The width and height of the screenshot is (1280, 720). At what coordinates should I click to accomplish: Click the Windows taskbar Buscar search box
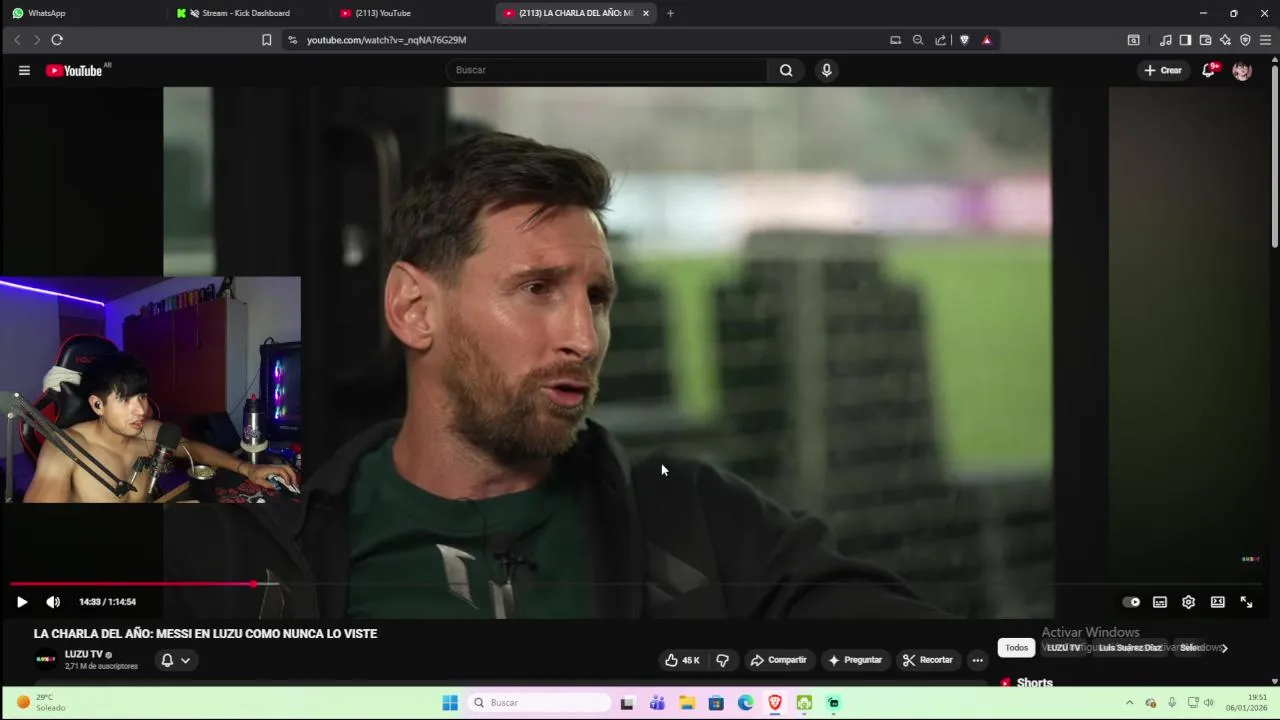tap(540, 703)
